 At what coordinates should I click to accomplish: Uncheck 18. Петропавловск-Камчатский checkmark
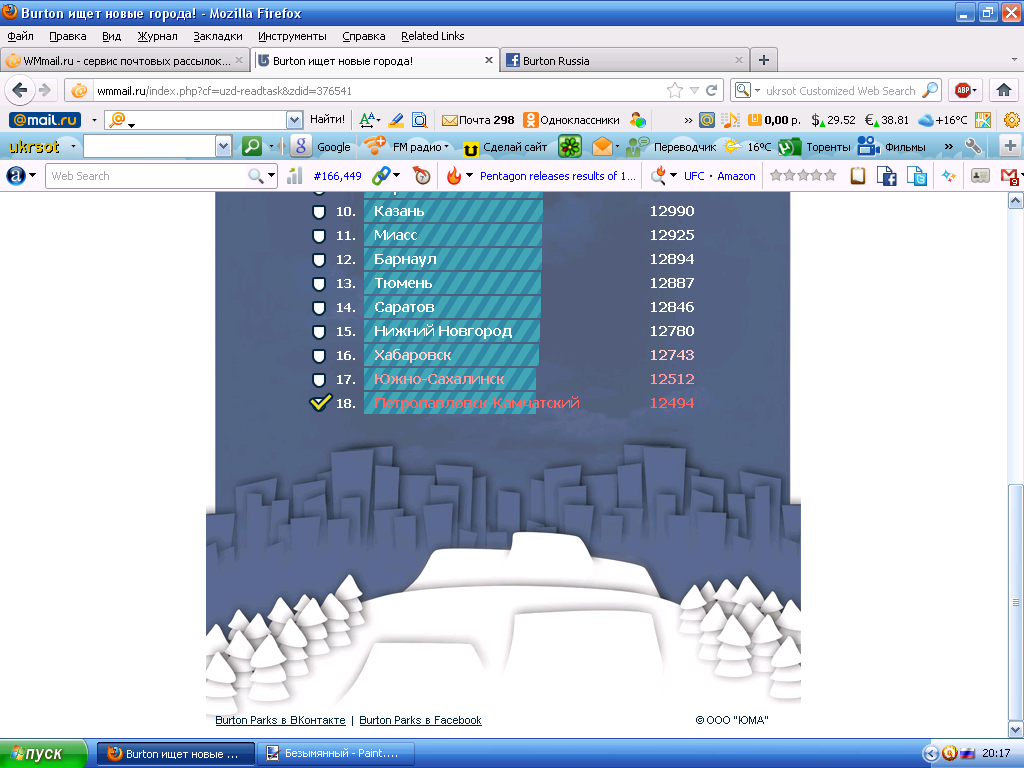click(319, 402)
